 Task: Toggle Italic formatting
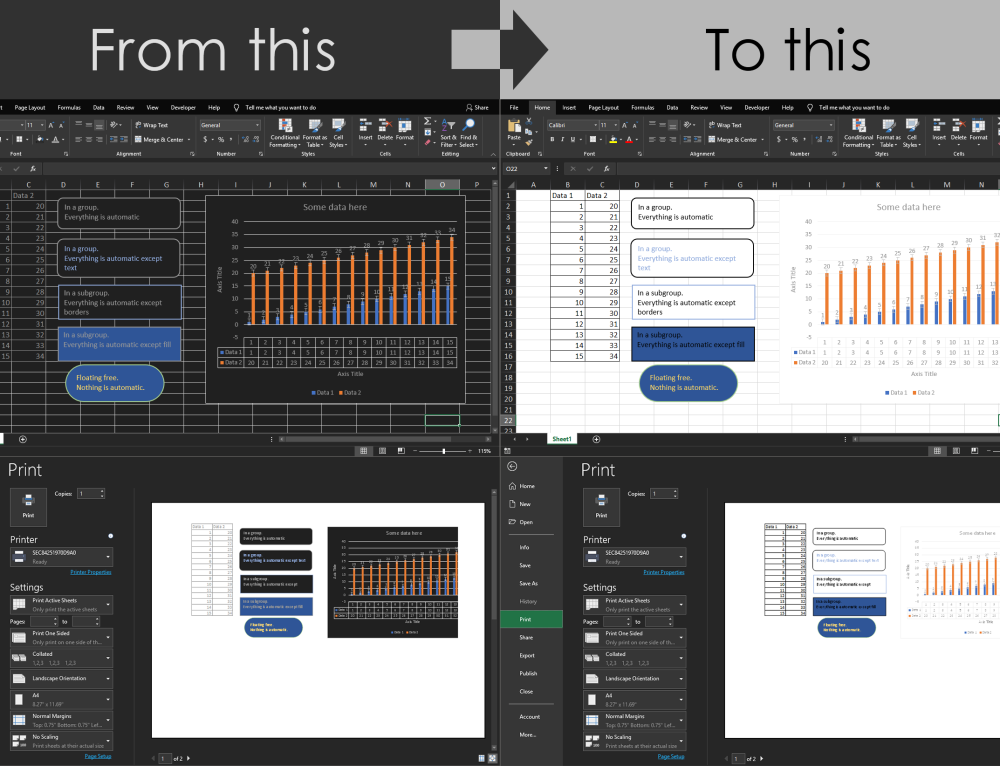[562, 137]
